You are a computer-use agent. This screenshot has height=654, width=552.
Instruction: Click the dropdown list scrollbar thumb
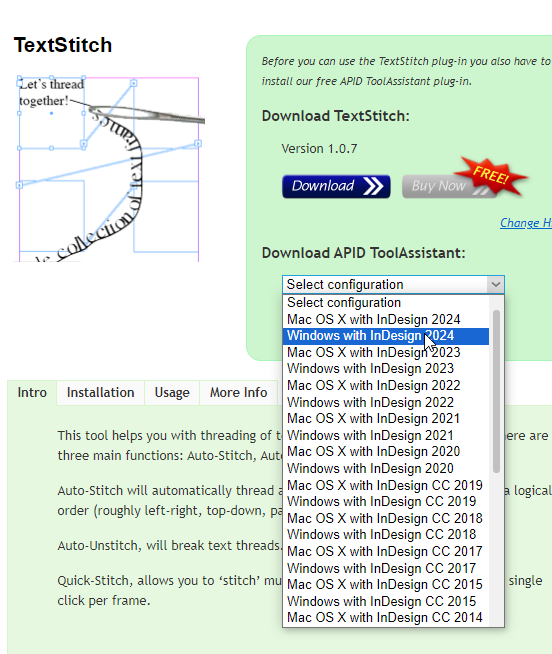click(x=496, y=391)
